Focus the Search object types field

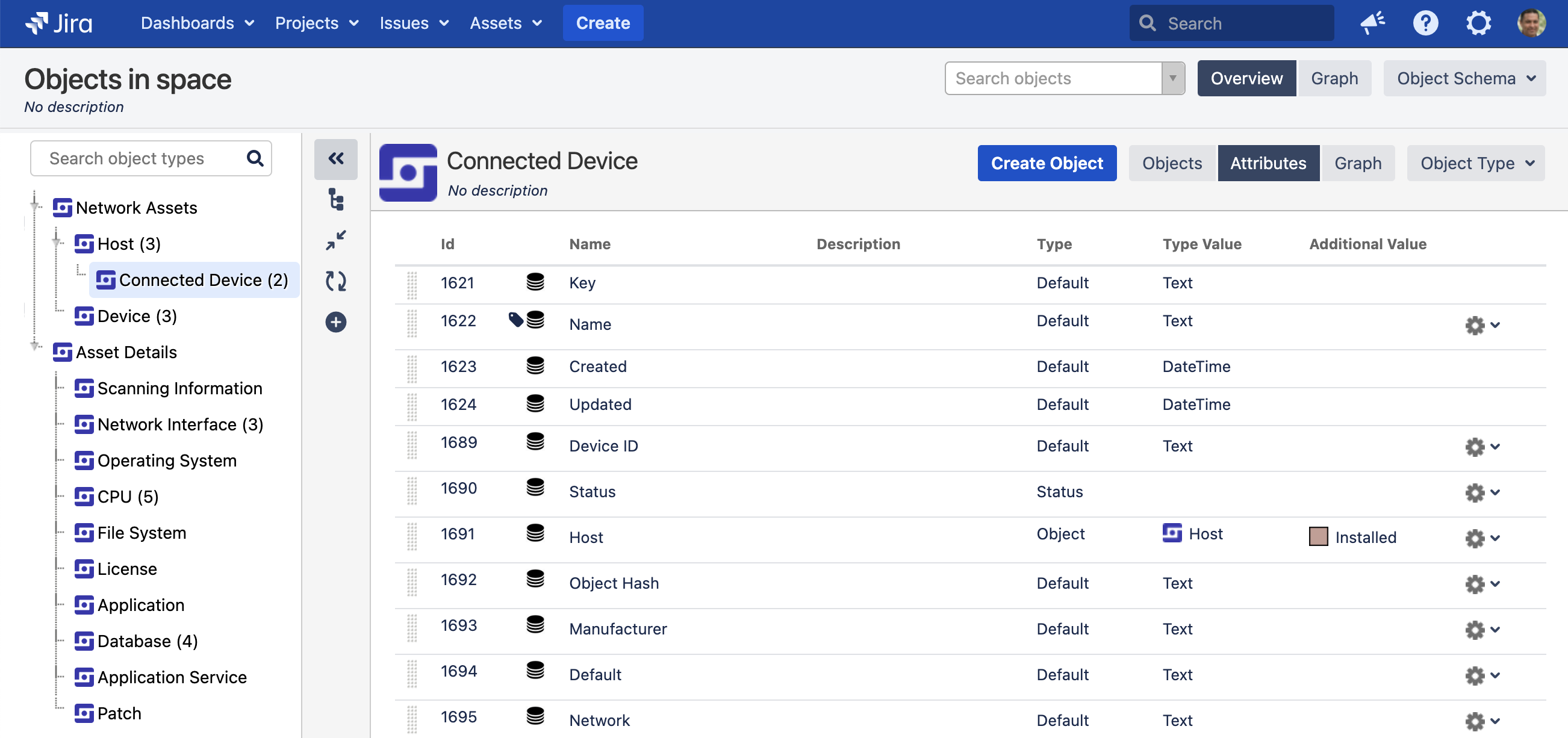pyautogui.click(x=151, y=159)
